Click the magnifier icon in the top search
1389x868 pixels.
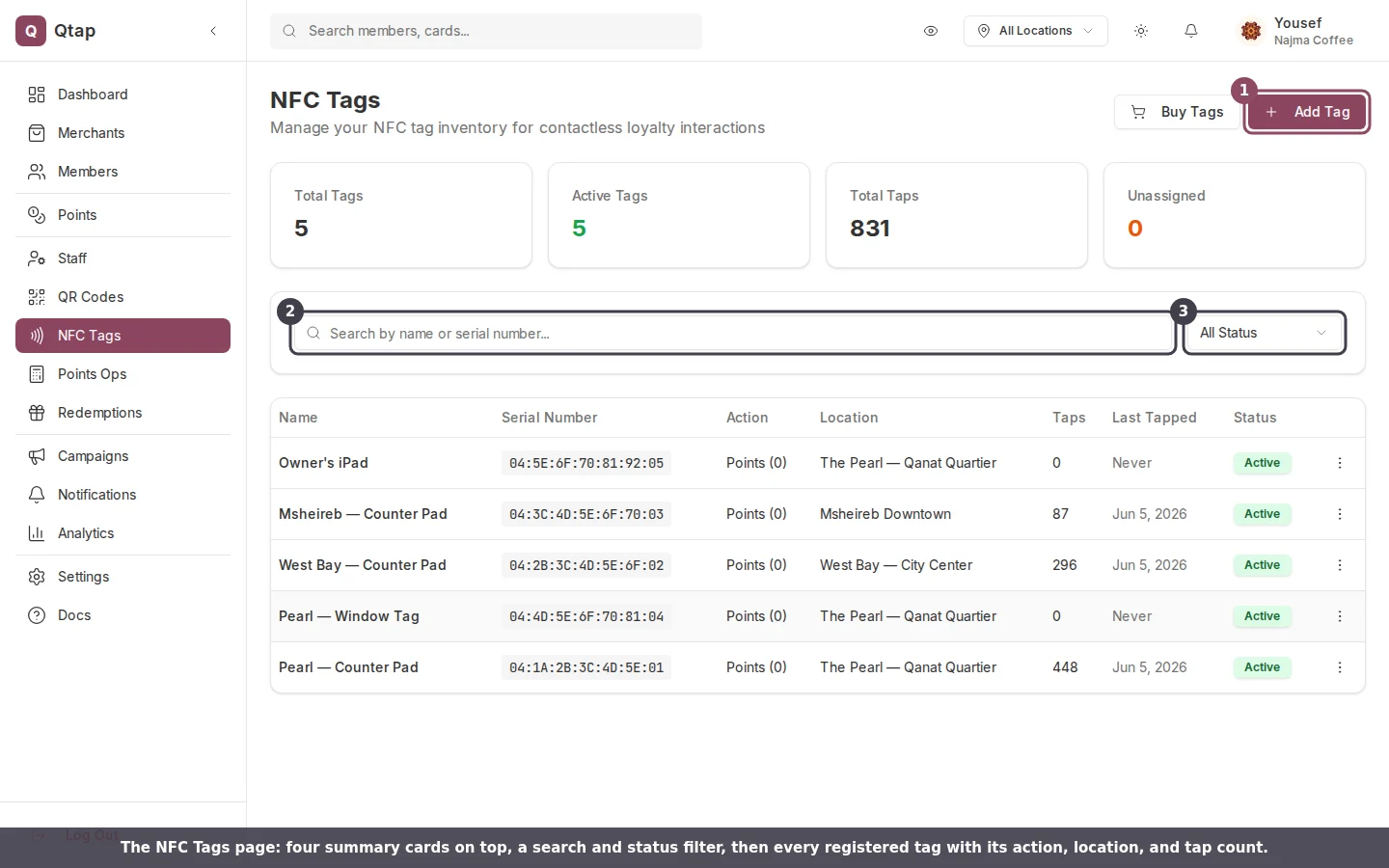[289, 31]
